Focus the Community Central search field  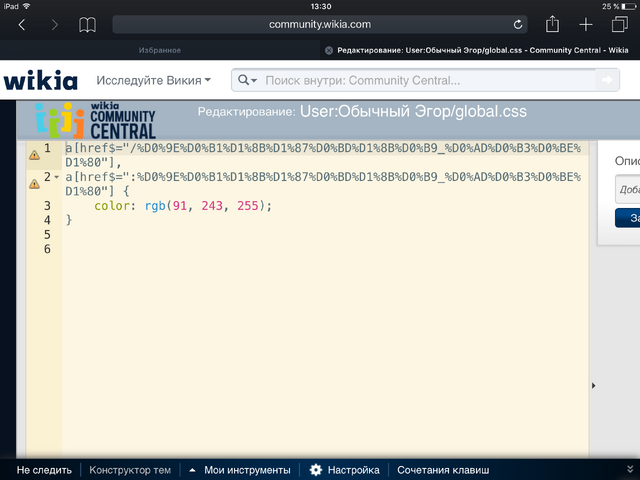(x=429, y=80)
